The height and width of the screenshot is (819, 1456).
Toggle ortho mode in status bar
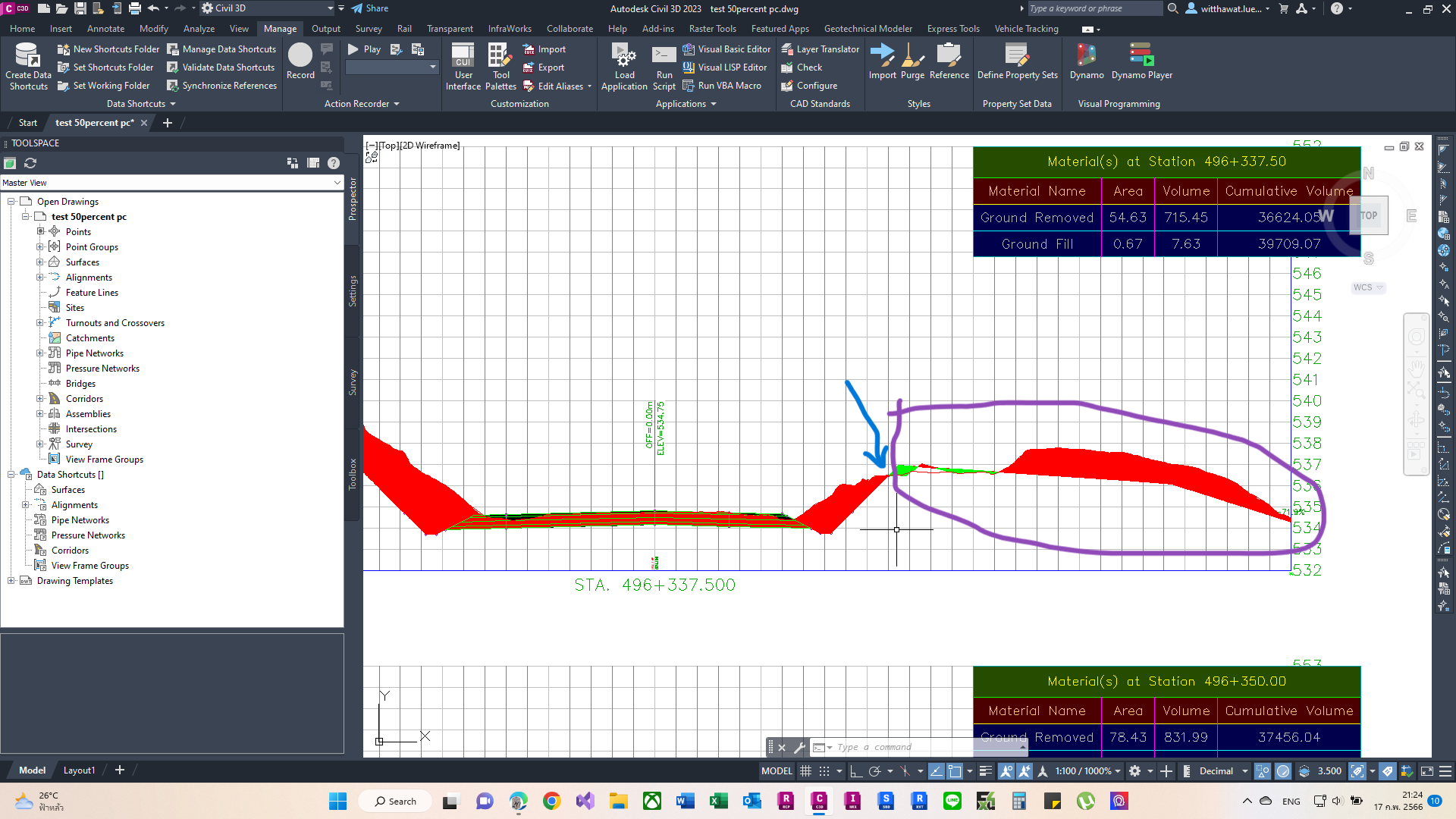856,771
